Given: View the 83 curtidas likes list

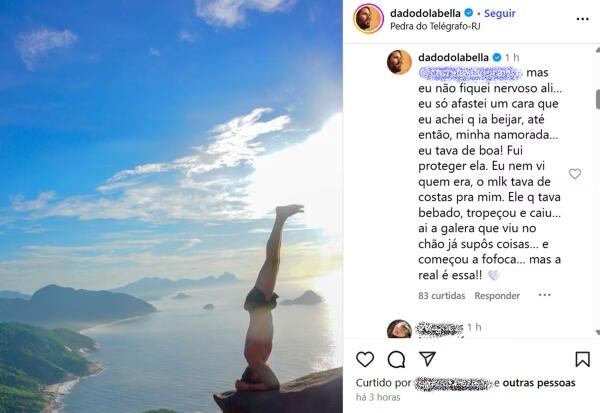Looking at the screenshot, I should tap(442, 295).
